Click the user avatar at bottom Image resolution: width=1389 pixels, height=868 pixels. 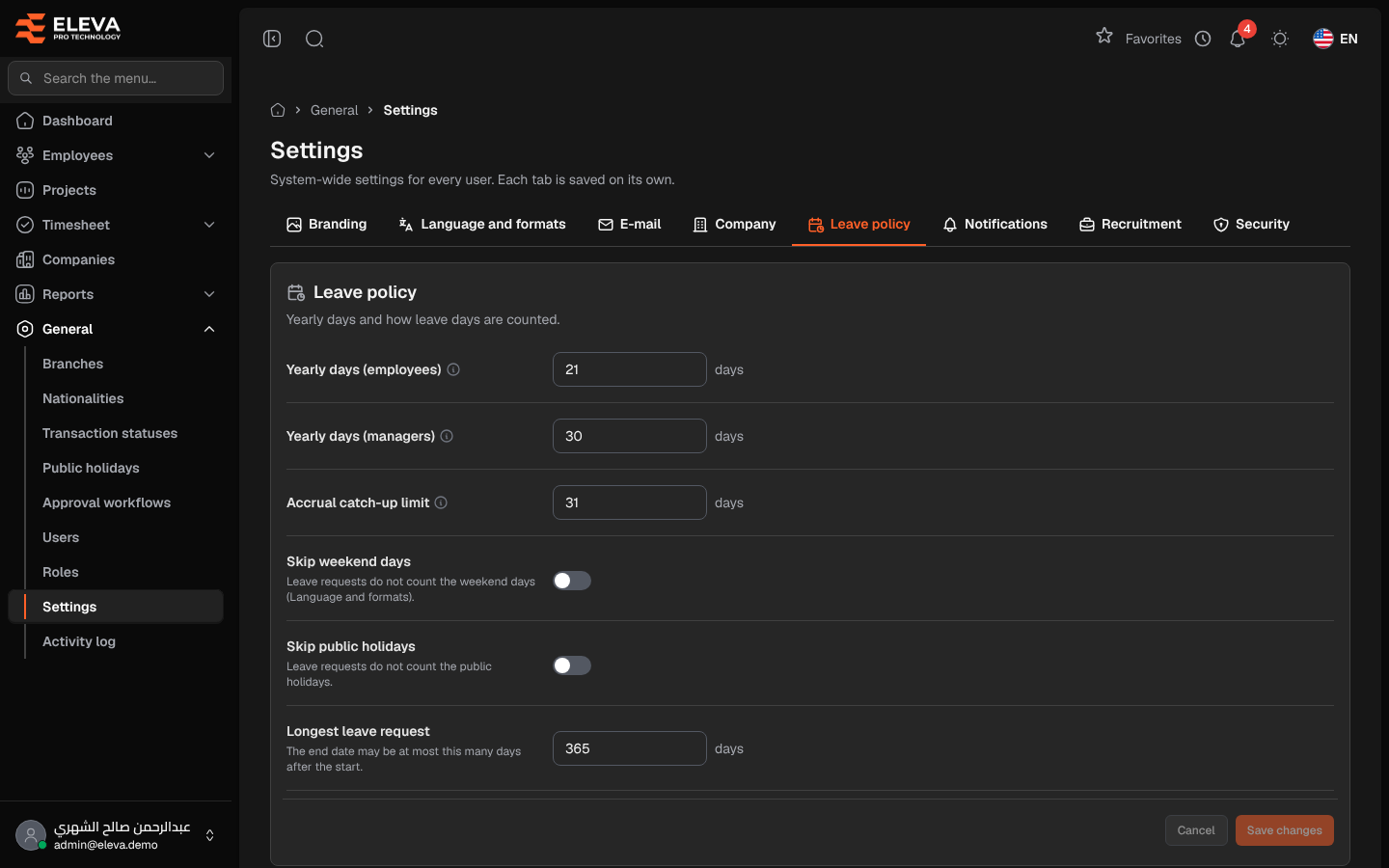tap(31, 835)
